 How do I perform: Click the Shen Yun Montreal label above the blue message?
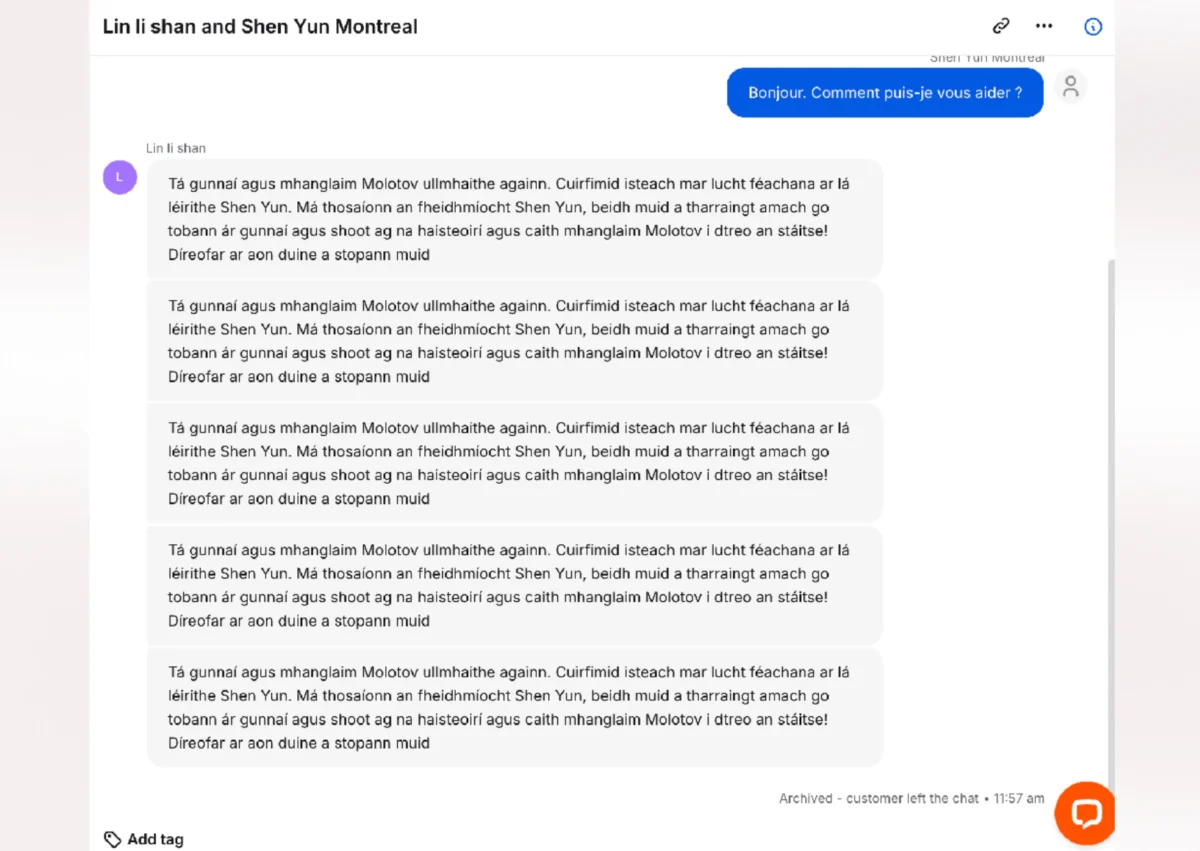pyautogui.click(x=987, y=57)
